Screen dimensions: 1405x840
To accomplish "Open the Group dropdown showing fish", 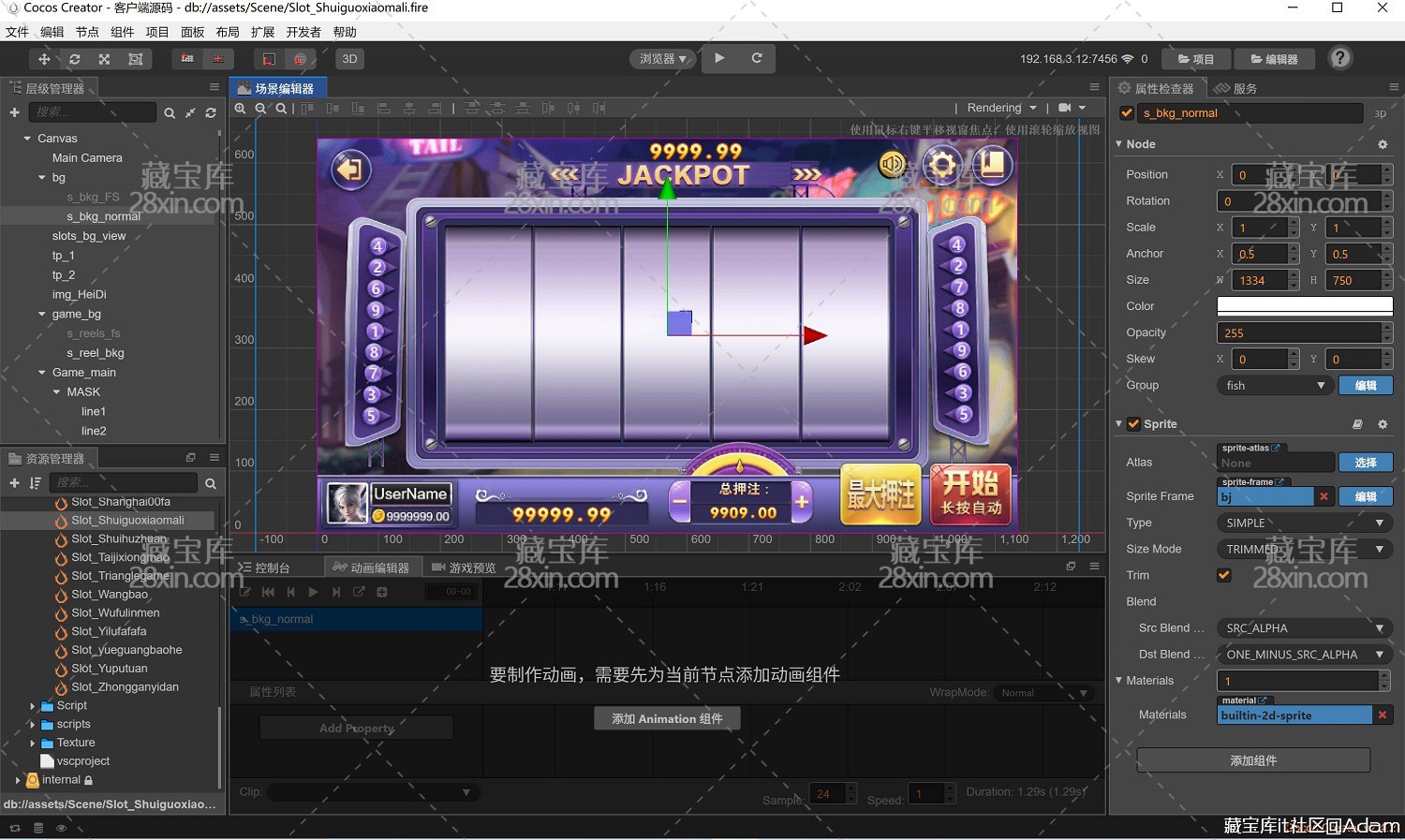I will 1275,386.
